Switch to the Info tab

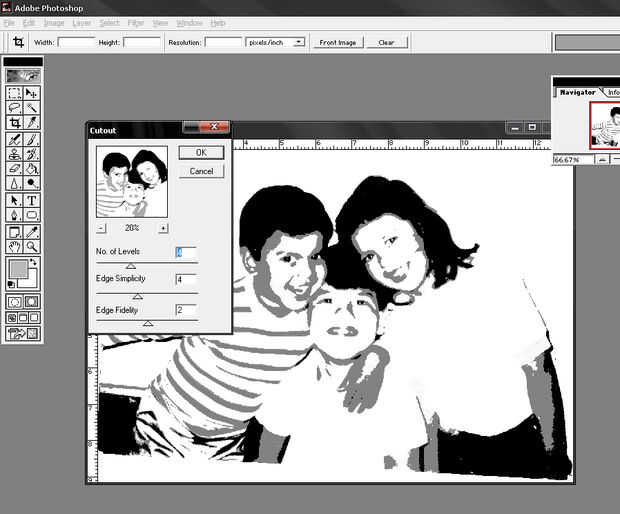pos(613,93)
